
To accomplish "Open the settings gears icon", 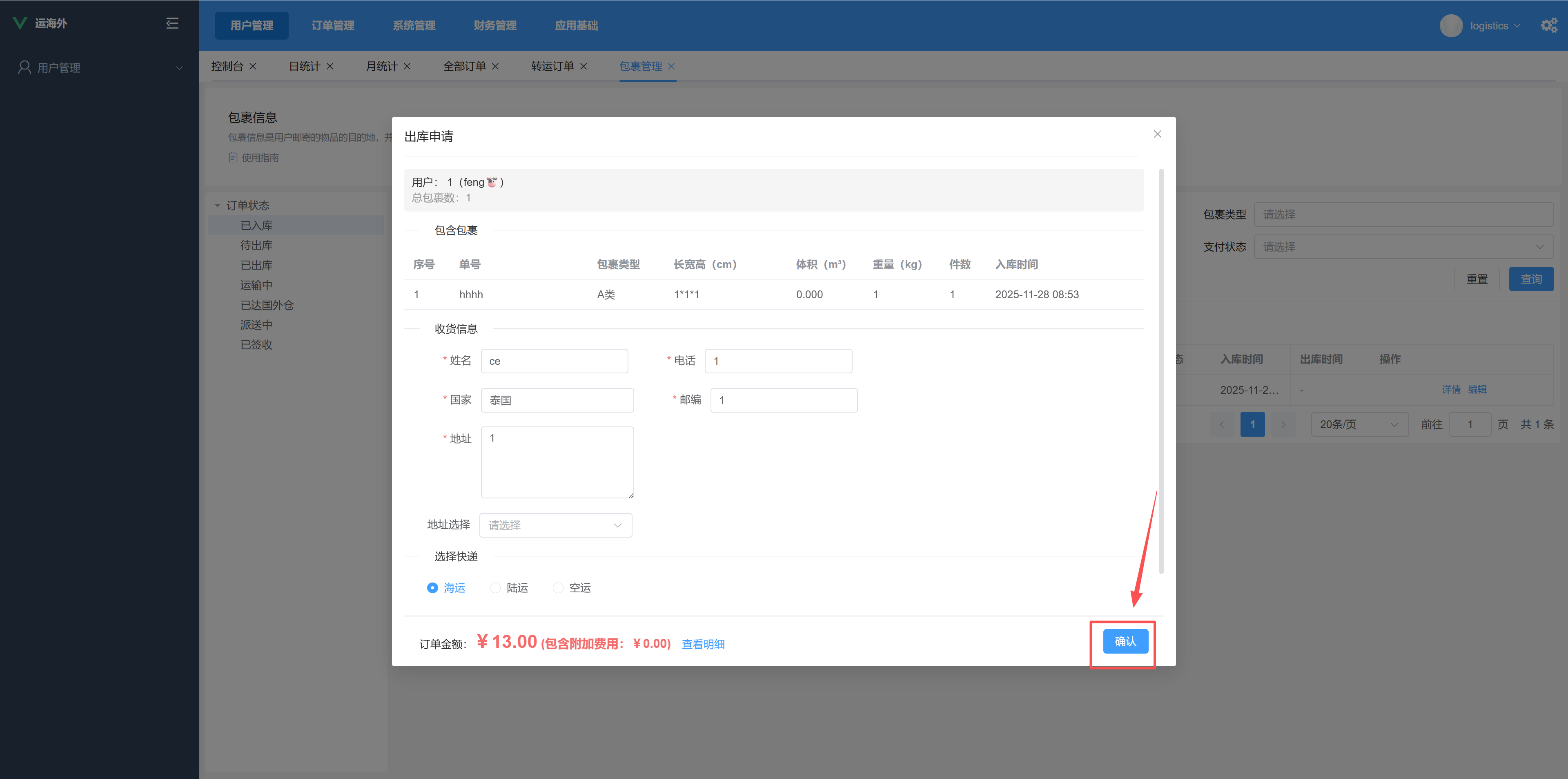I will [x=1548, y=26].
